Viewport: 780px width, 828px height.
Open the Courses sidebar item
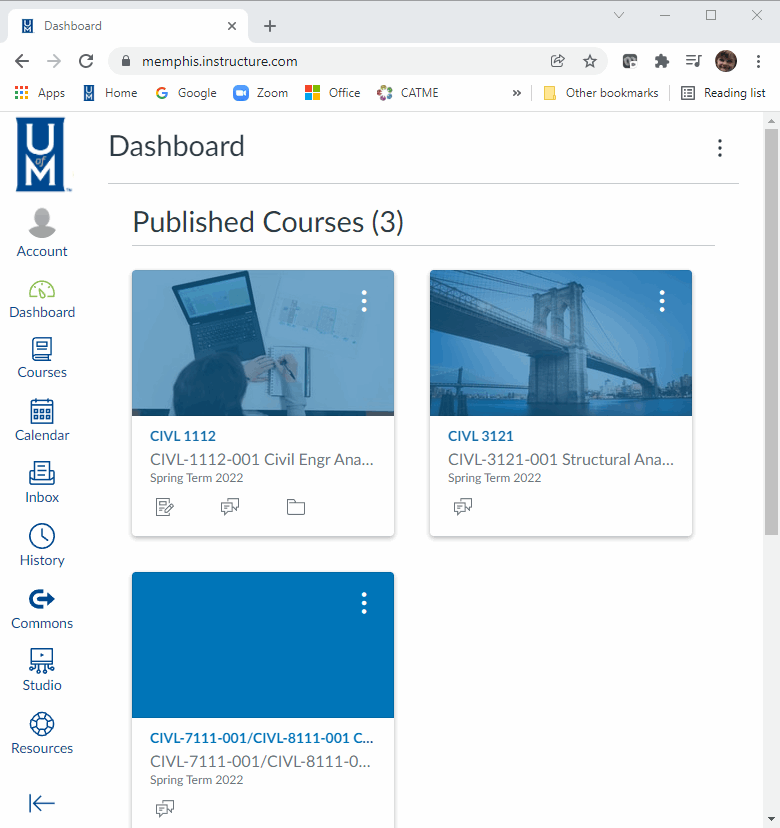pyautogui.click(x=42, y=359)
